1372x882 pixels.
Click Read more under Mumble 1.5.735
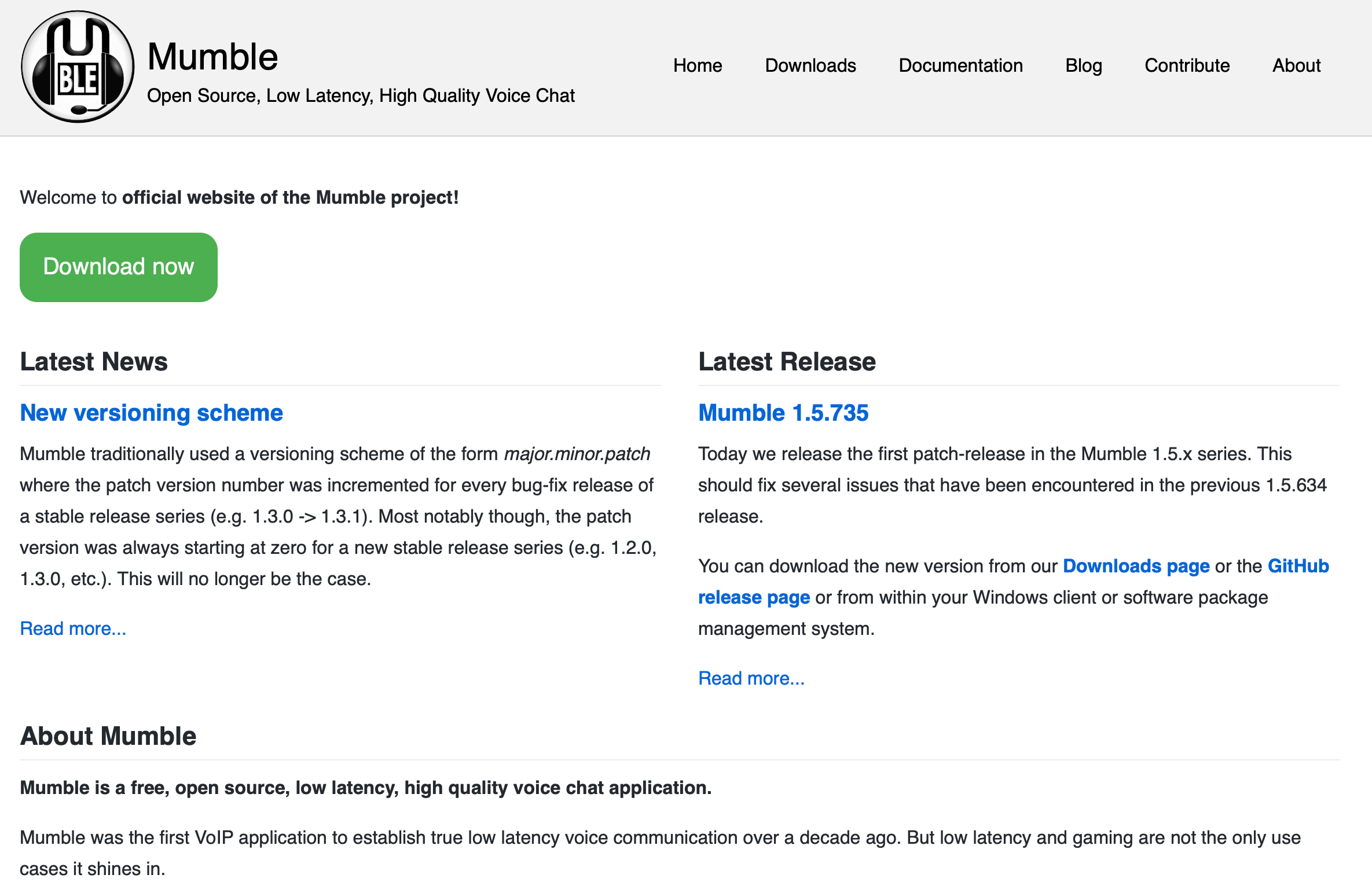[x=751, y=678]
